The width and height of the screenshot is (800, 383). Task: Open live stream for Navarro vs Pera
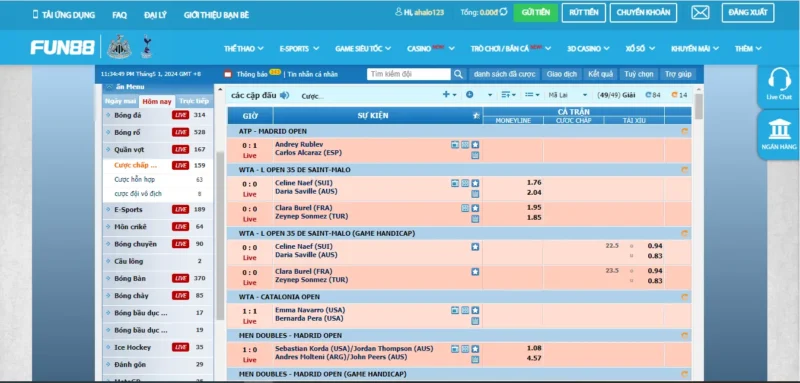click(455, 310)
